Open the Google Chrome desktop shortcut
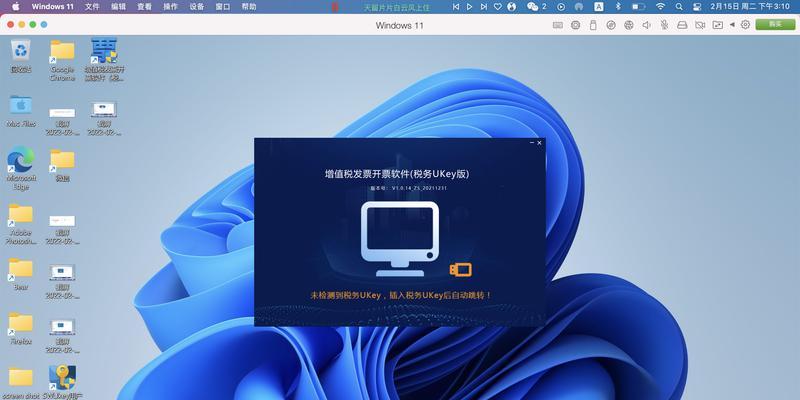 [62, 51]
